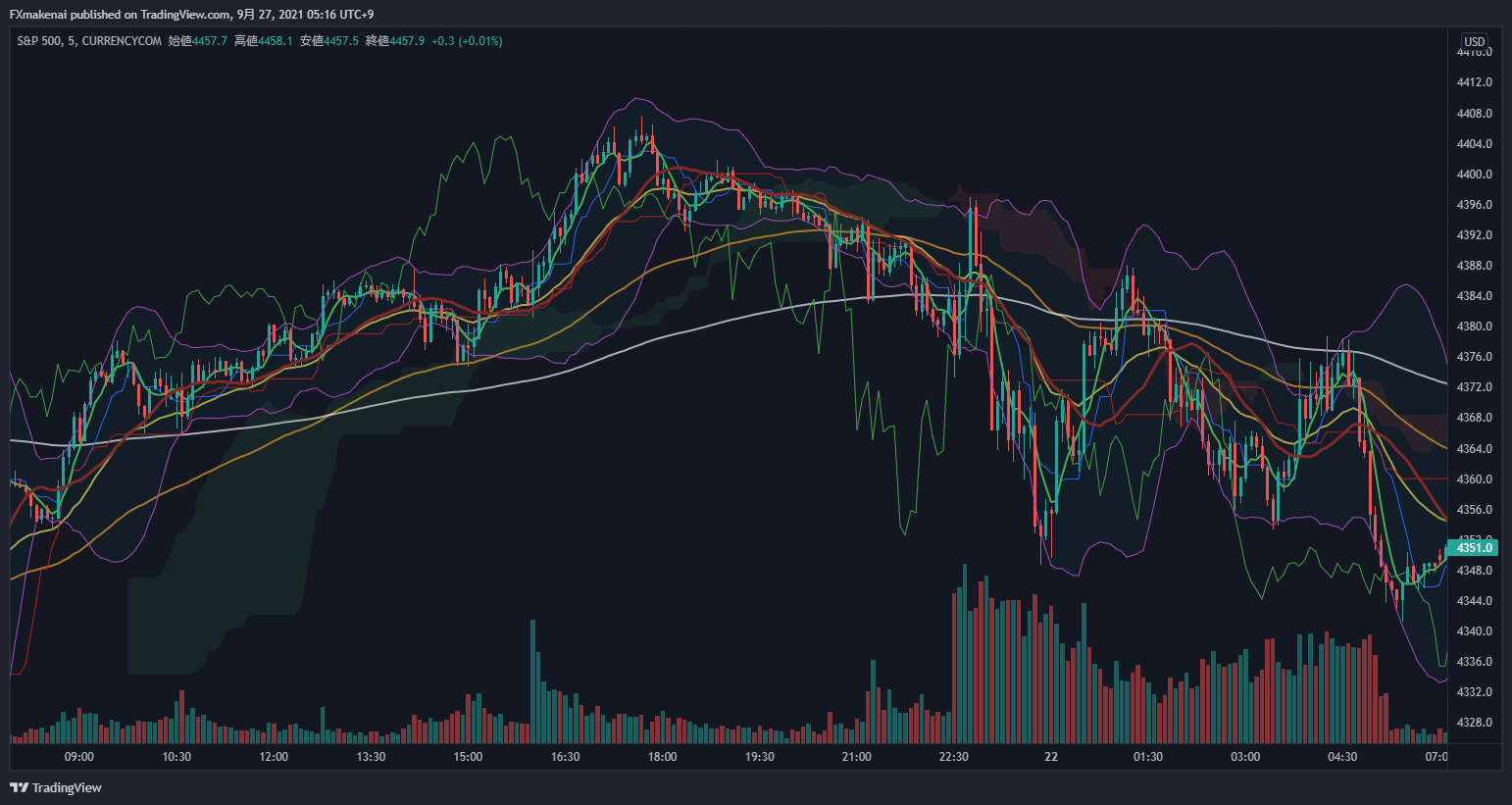Click the 19:30 time axis label
Image resolution: width=1512 pixels, height=805 pixels.
pos(759,757)
